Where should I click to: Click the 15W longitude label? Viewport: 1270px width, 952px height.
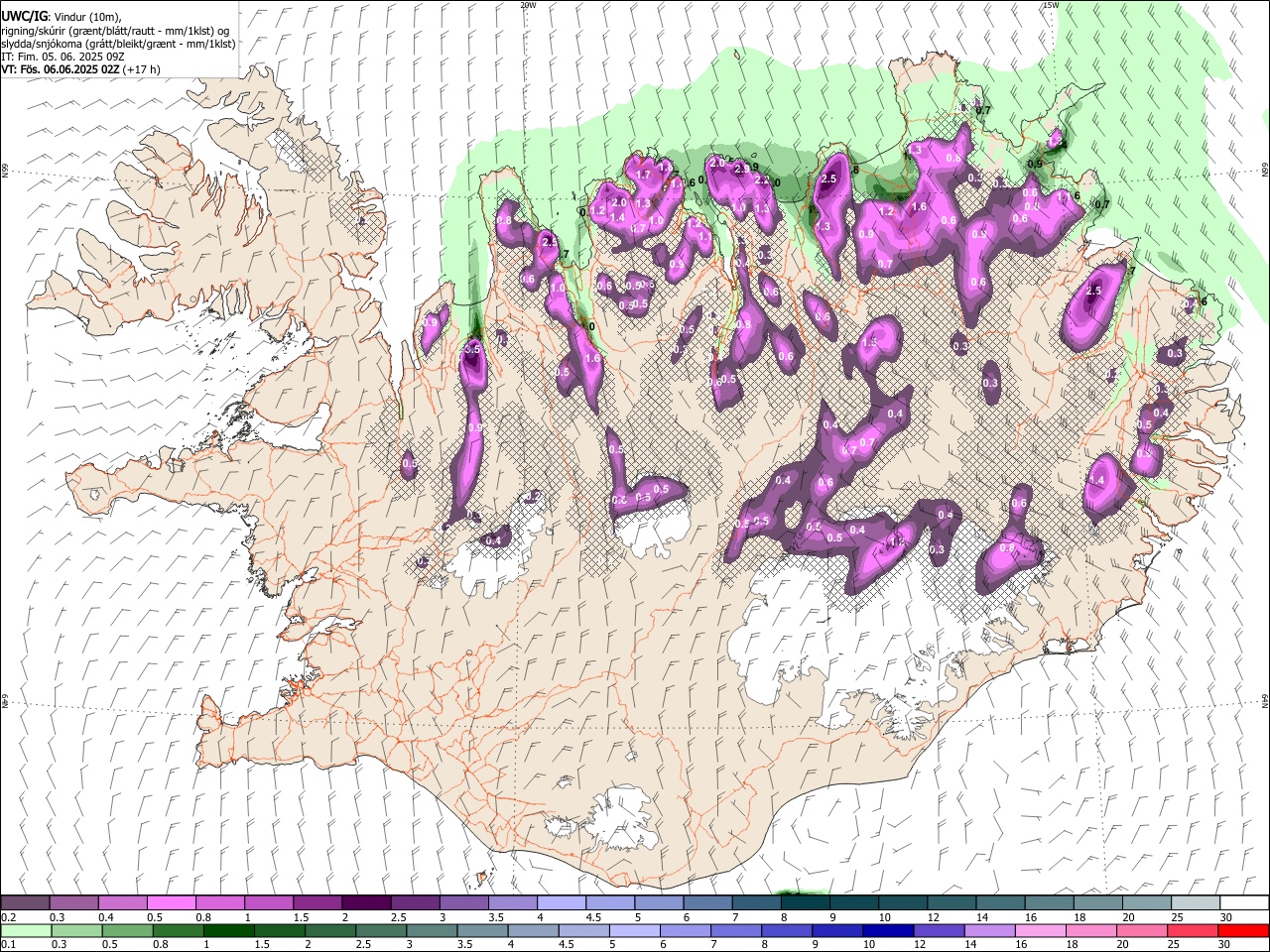[x=1051, y=5]
